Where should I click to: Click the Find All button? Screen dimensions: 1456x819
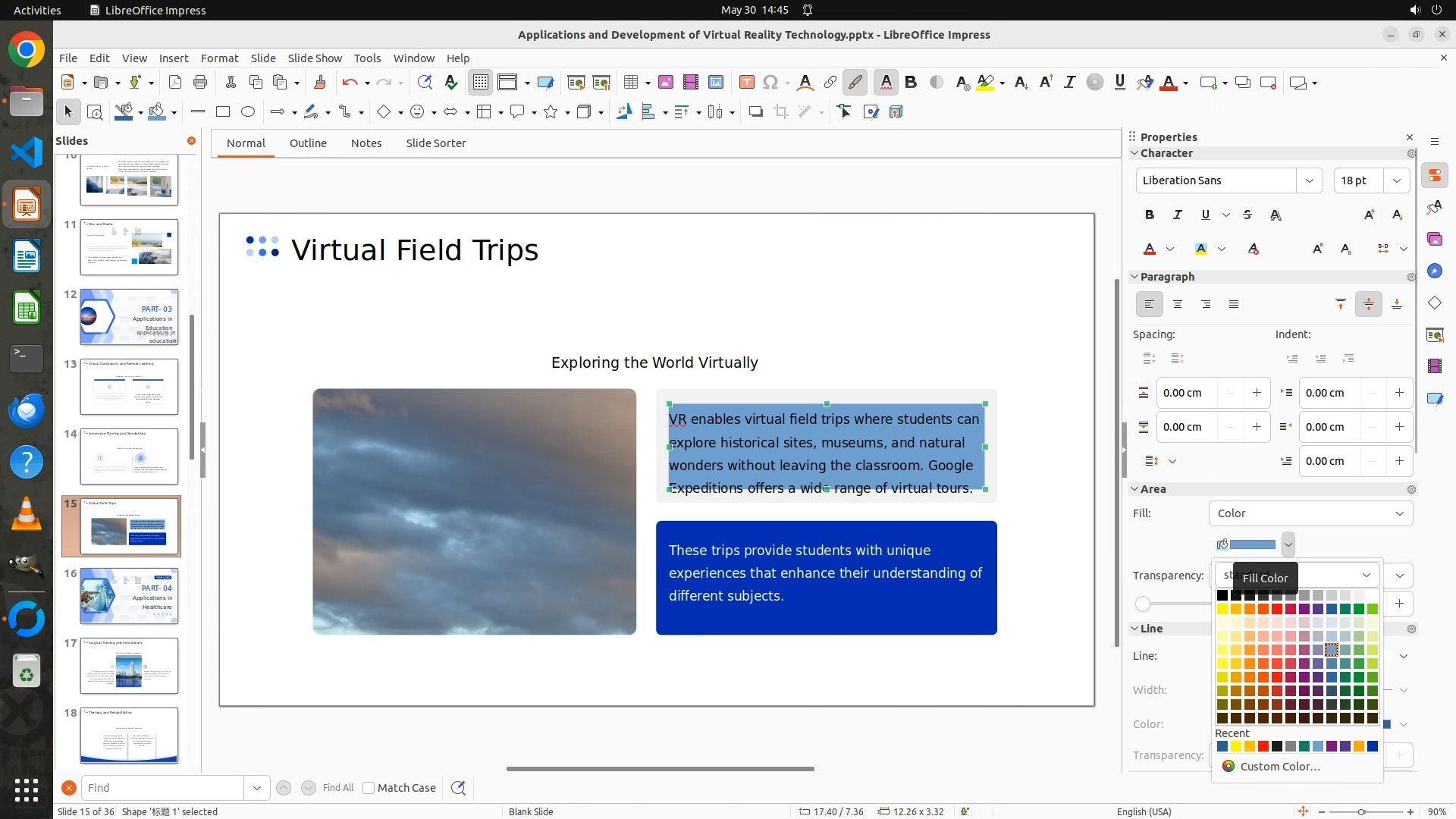point(337,788)
